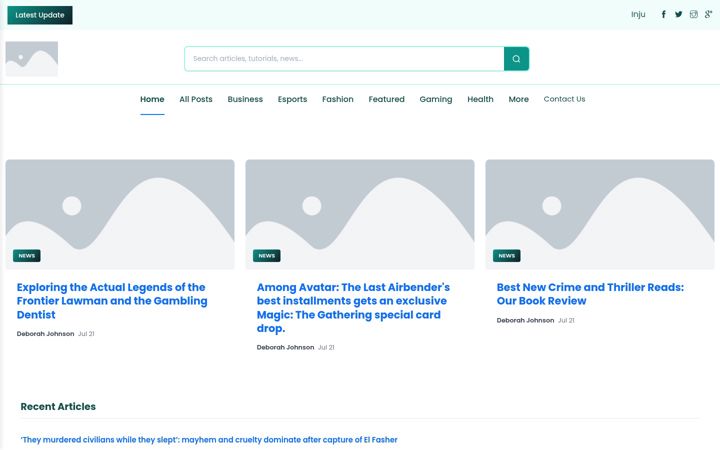
Task: Expand the More navigation menu
Action: (x=518, y=99)
